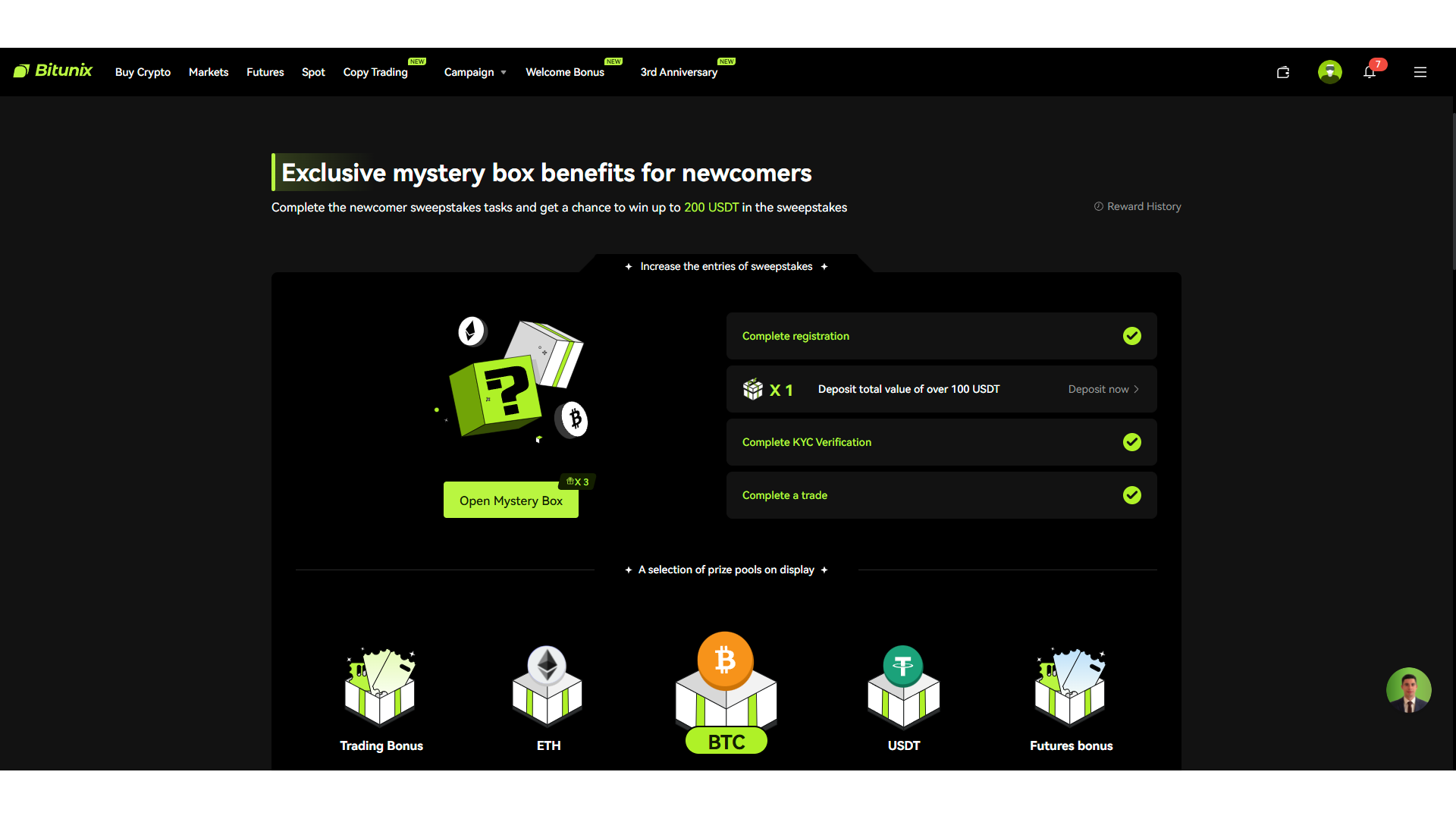Click the Bitunix logo

[x=52, y=71]
